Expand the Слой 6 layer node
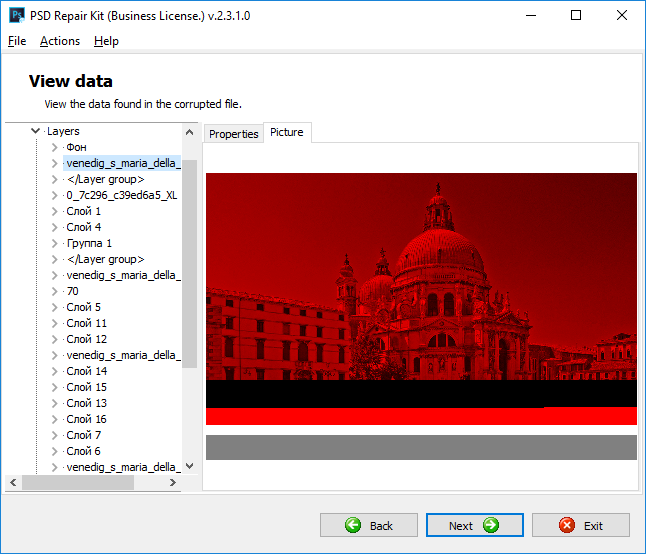Image resolution: width=646 pixels, height=554 pixels. point(54,451)
